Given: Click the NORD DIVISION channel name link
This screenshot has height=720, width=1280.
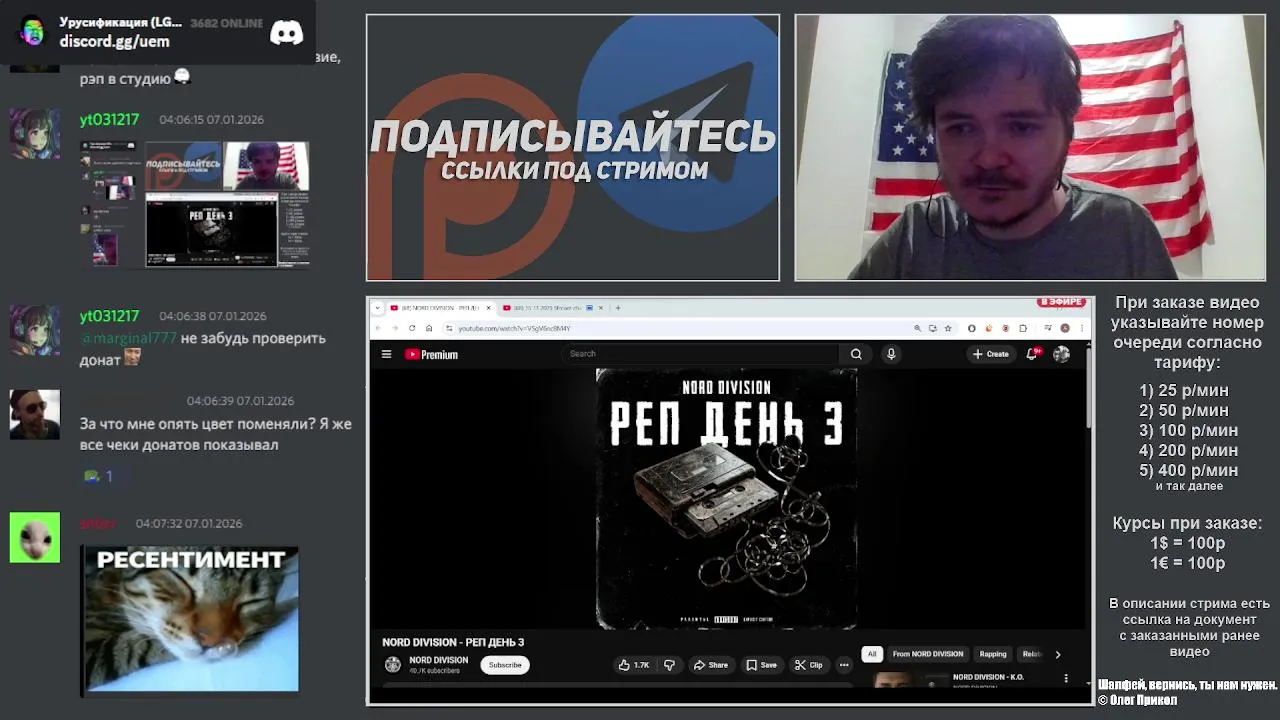Looking at the screenshot, I should pyautogui.click(x=438, y=660).
